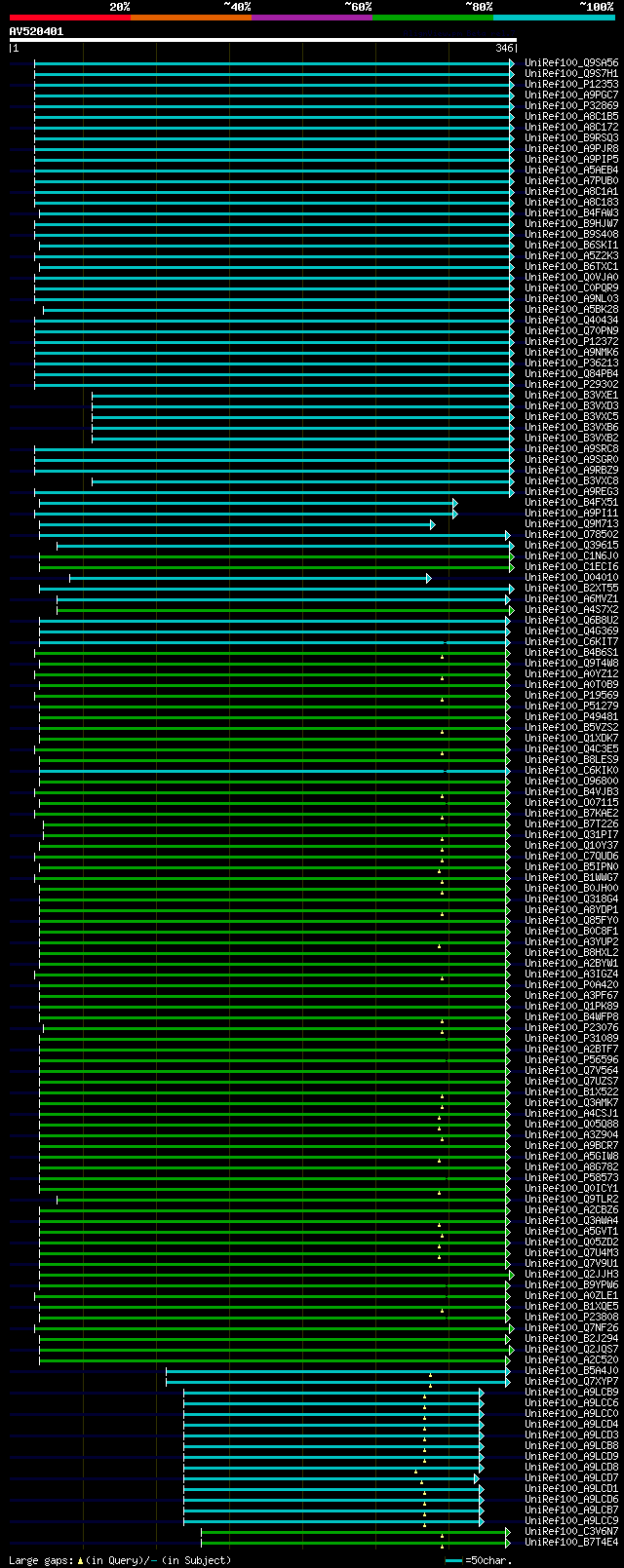Select the UniRef100_A7PUB0 label
The width and height of the screenshot is (624, 1568).
[x=571, y=181]
